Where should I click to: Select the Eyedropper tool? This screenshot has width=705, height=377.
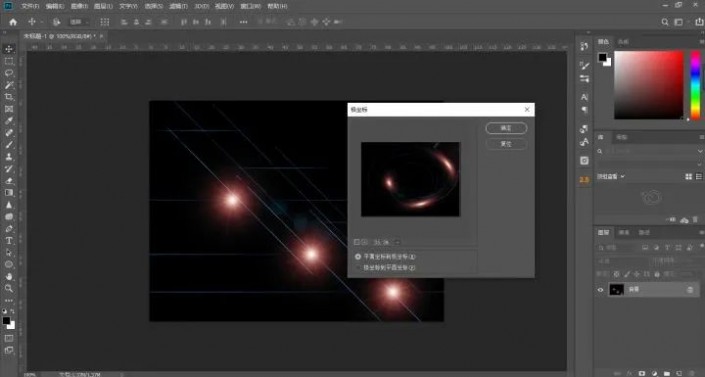tap(9, 121)
